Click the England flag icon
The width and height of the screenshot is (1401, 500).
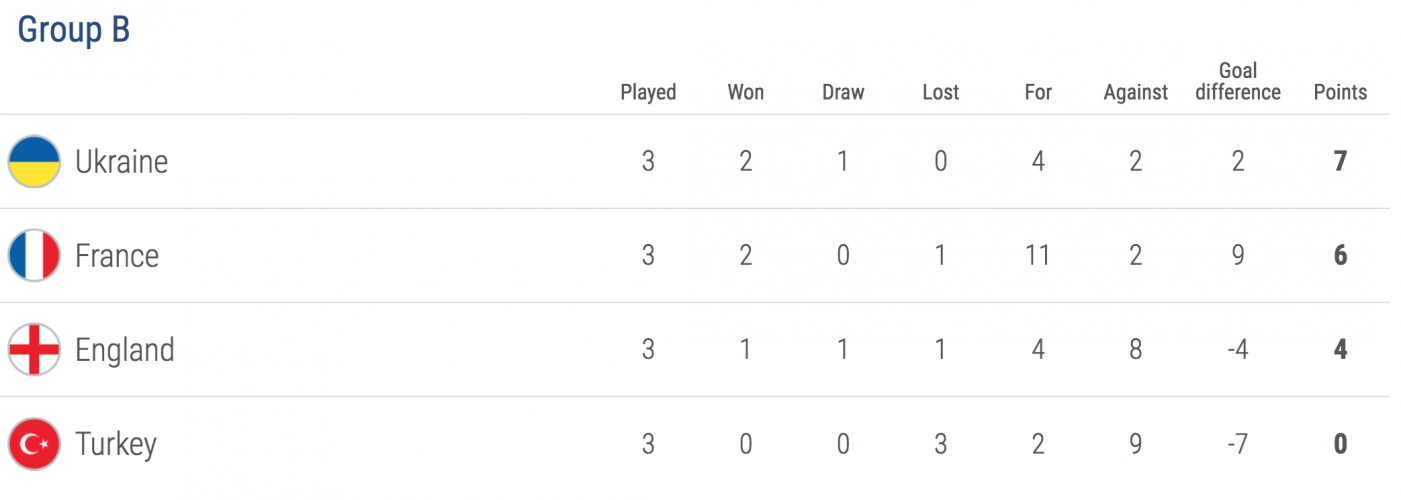[x=35, y=349]
